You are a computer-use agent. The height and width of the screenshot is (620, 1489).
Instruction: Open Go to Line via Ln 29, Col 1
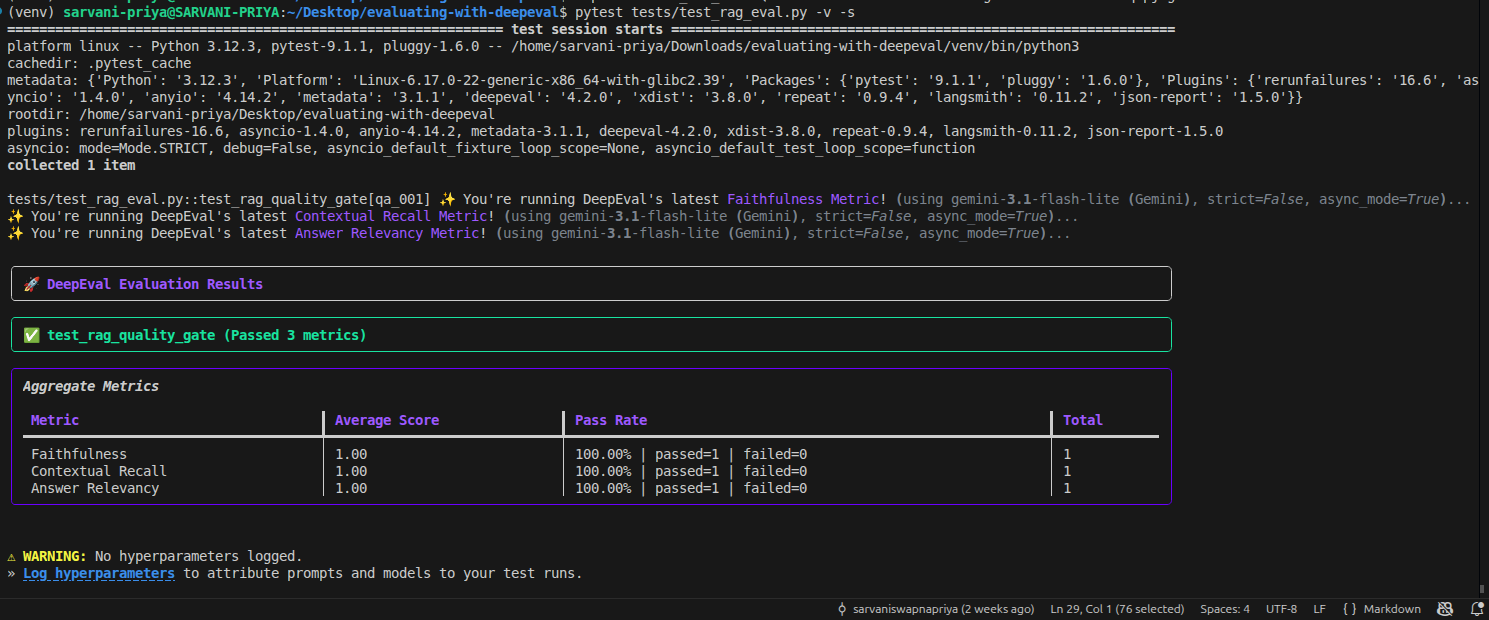[x=1117, y=609]
